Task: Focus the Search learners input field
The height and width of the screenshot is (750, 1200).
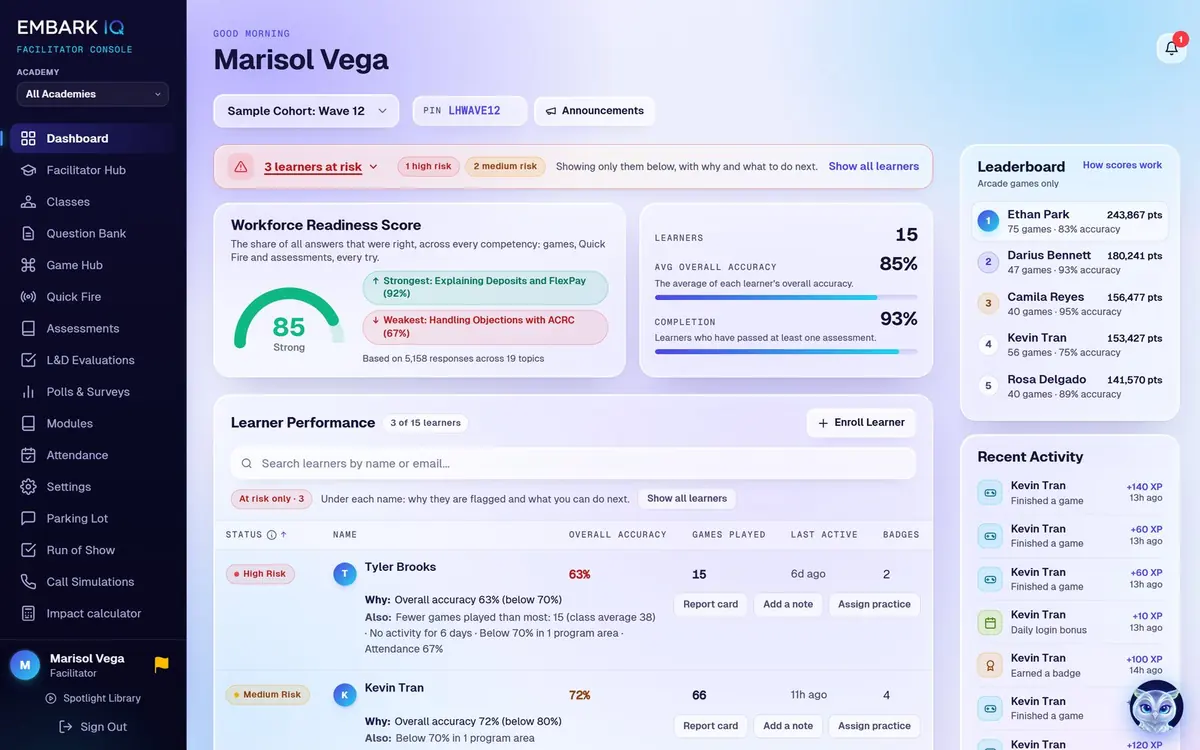Action: pyautogui.click(x=574, y=463)
